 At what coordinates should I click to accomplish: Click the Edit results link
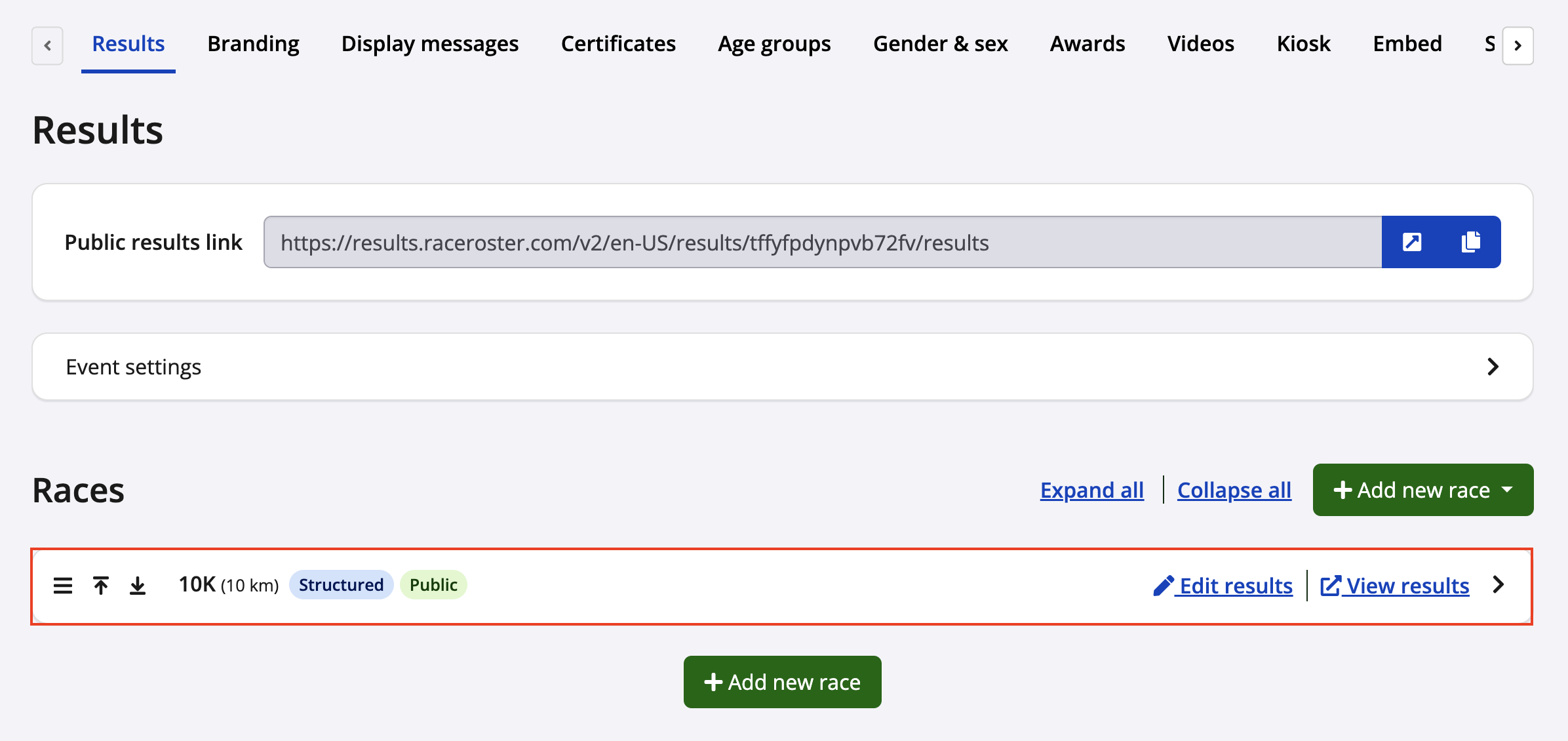1223,586
